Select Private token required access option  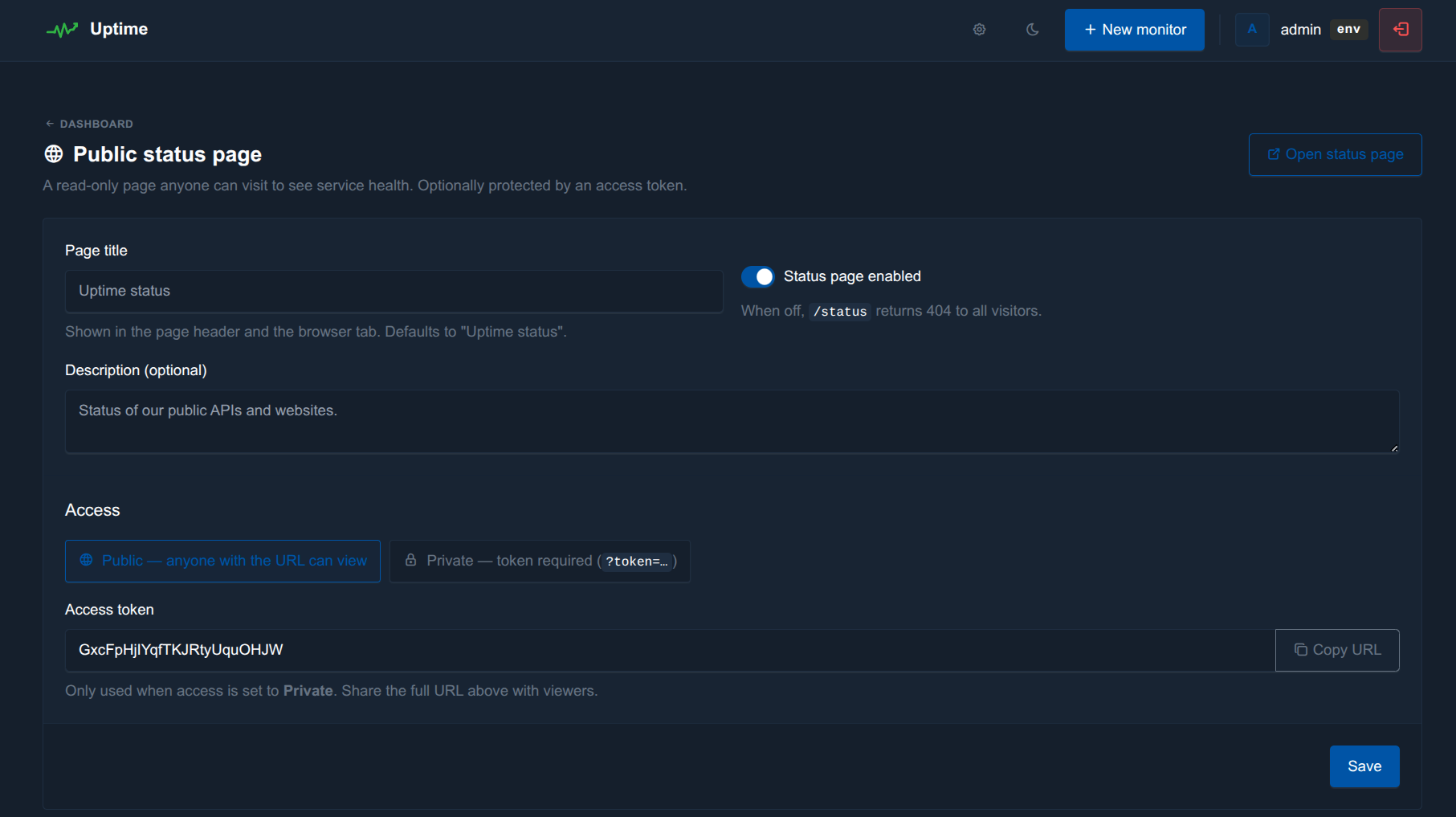pos(540,561)
